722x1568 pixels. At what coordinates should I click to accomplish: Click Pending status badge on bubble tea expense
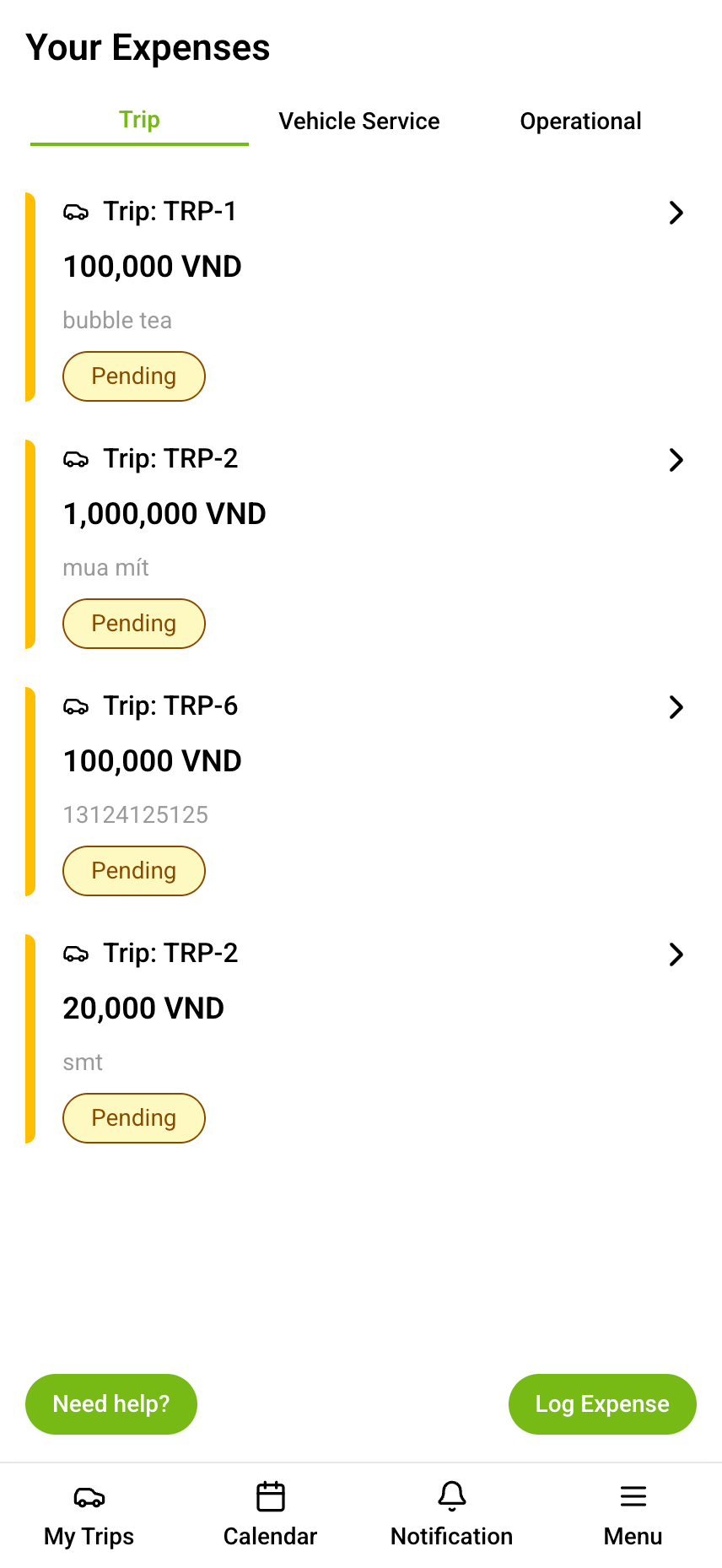pyautogui.click(x=134, y=376)
